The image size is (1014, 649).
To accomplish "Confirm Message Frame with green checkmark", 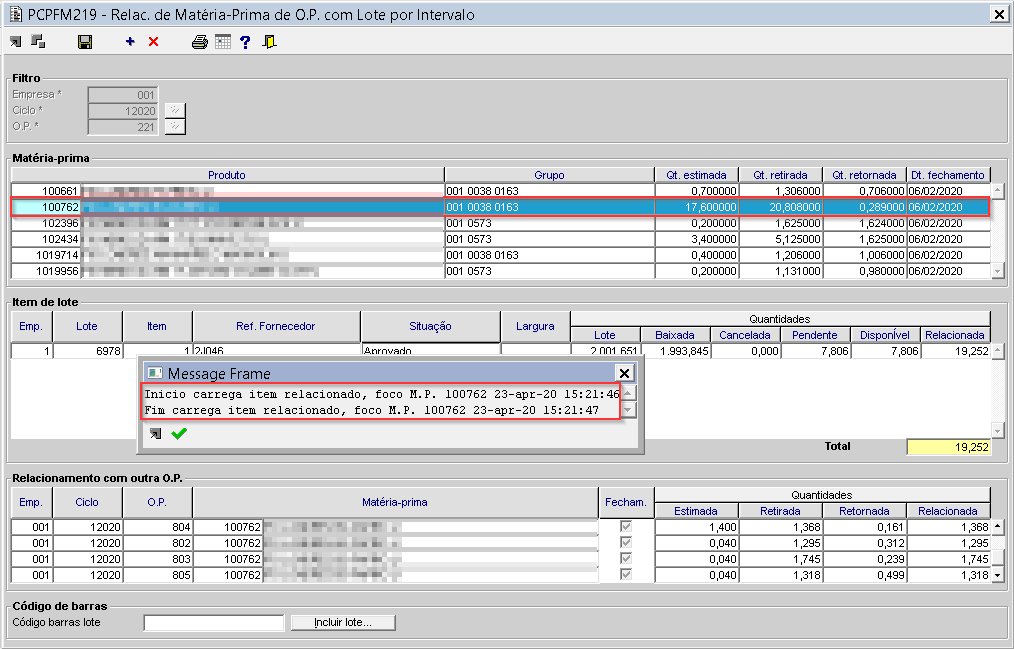I will [x=179, y=434].
